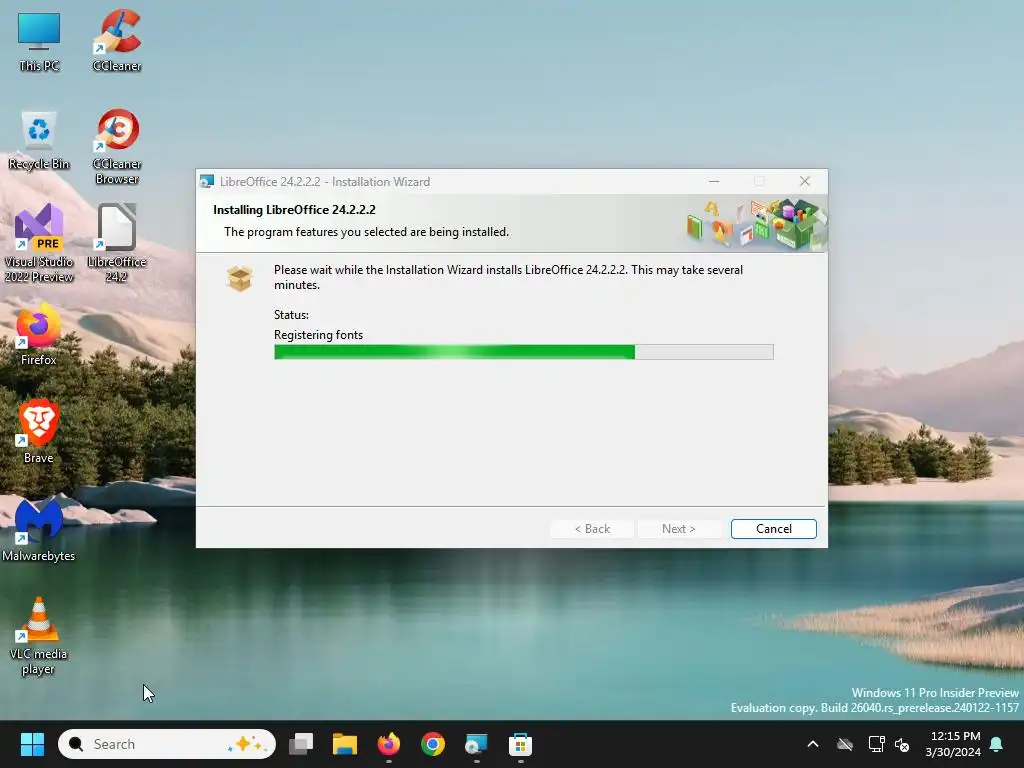
Task: Cancel the LibreOffice installation
Action: [x=773, y=529]
